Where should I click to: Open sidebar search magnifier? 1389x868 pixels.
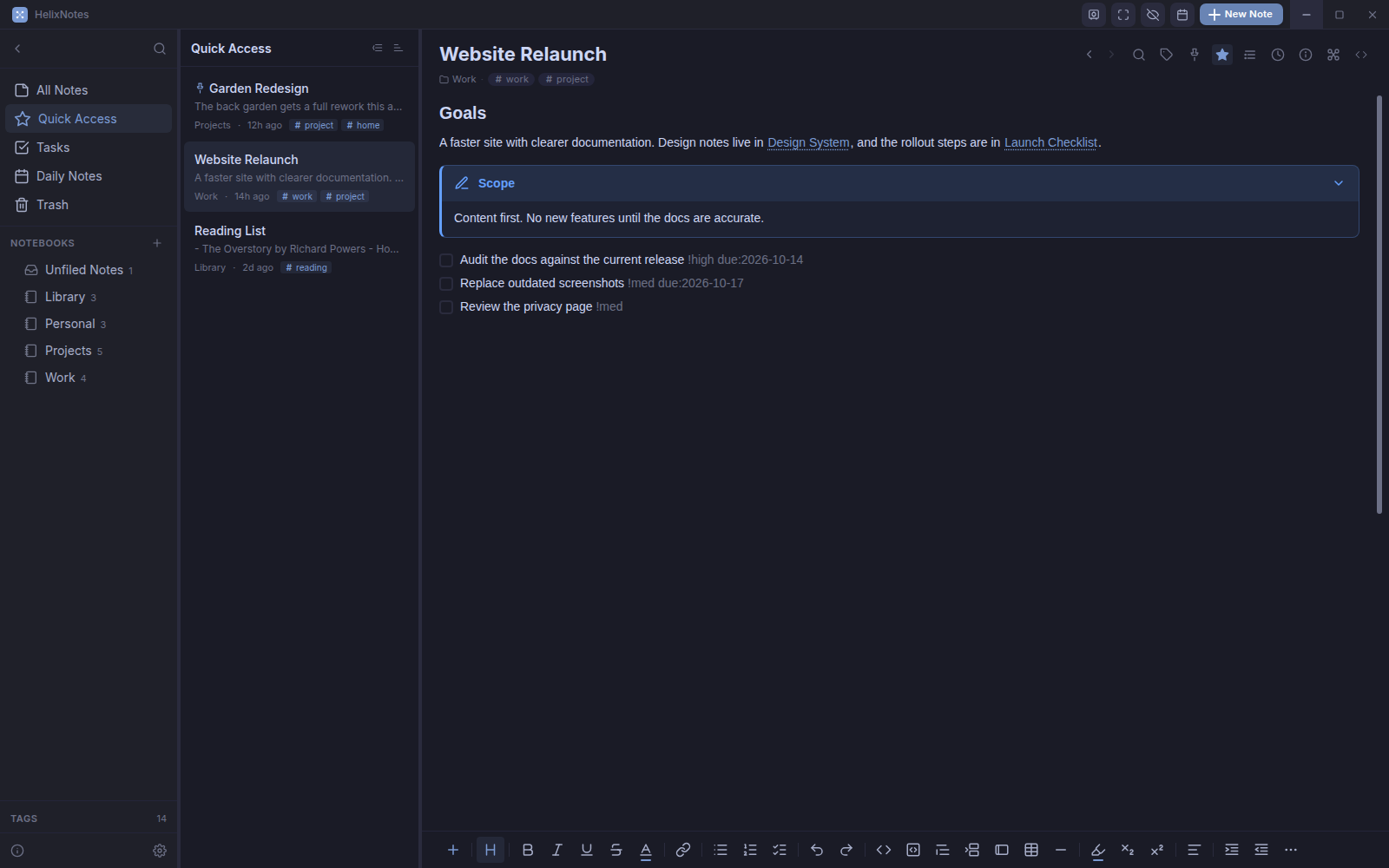160,49
